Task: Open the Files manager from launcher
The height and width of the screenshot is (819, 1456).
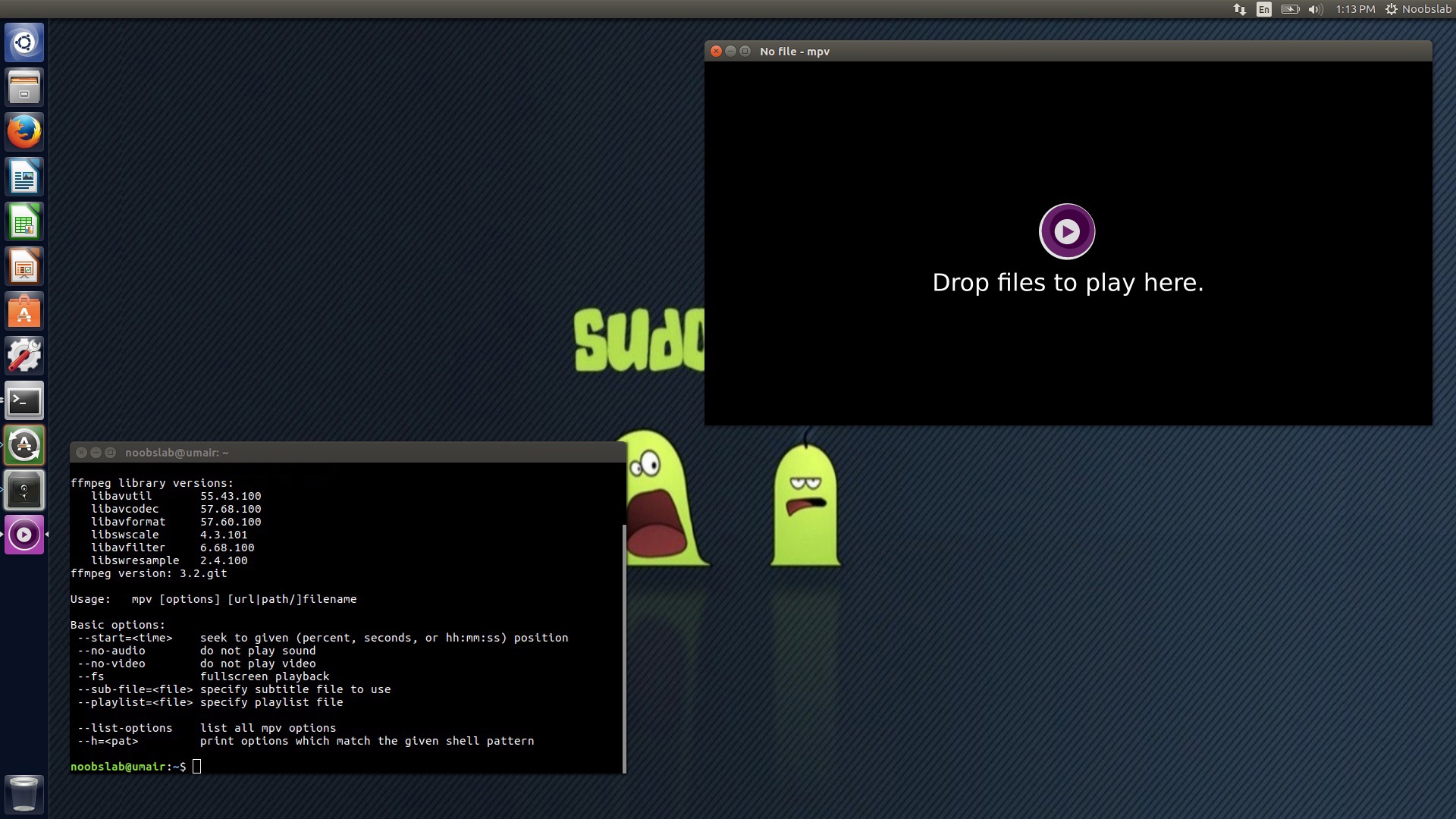Action: pyautogui.click(x=24, y=87)
